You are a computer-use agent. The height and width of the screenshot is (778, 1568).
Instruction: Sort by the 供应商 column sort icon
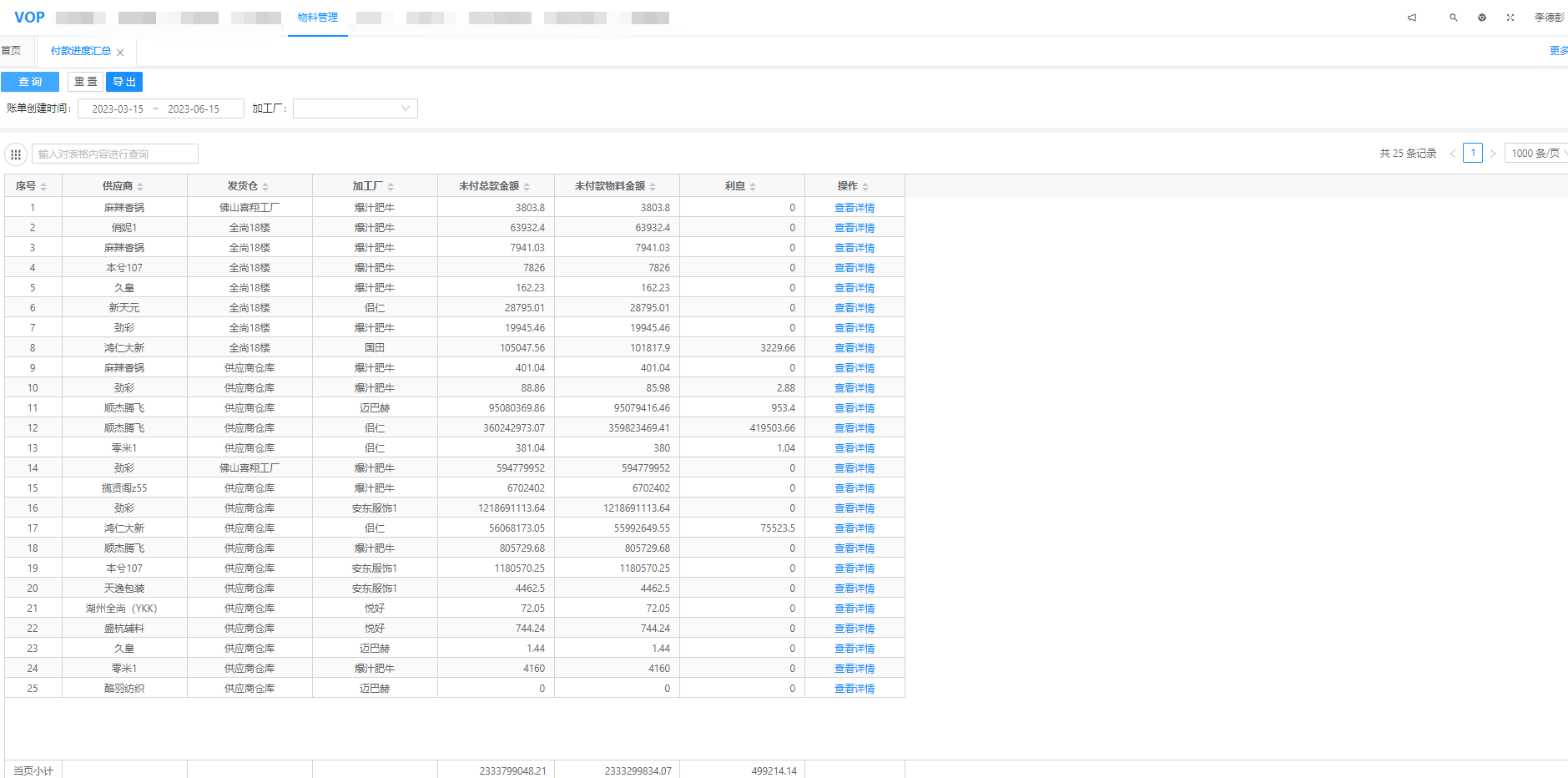[140, 187]
